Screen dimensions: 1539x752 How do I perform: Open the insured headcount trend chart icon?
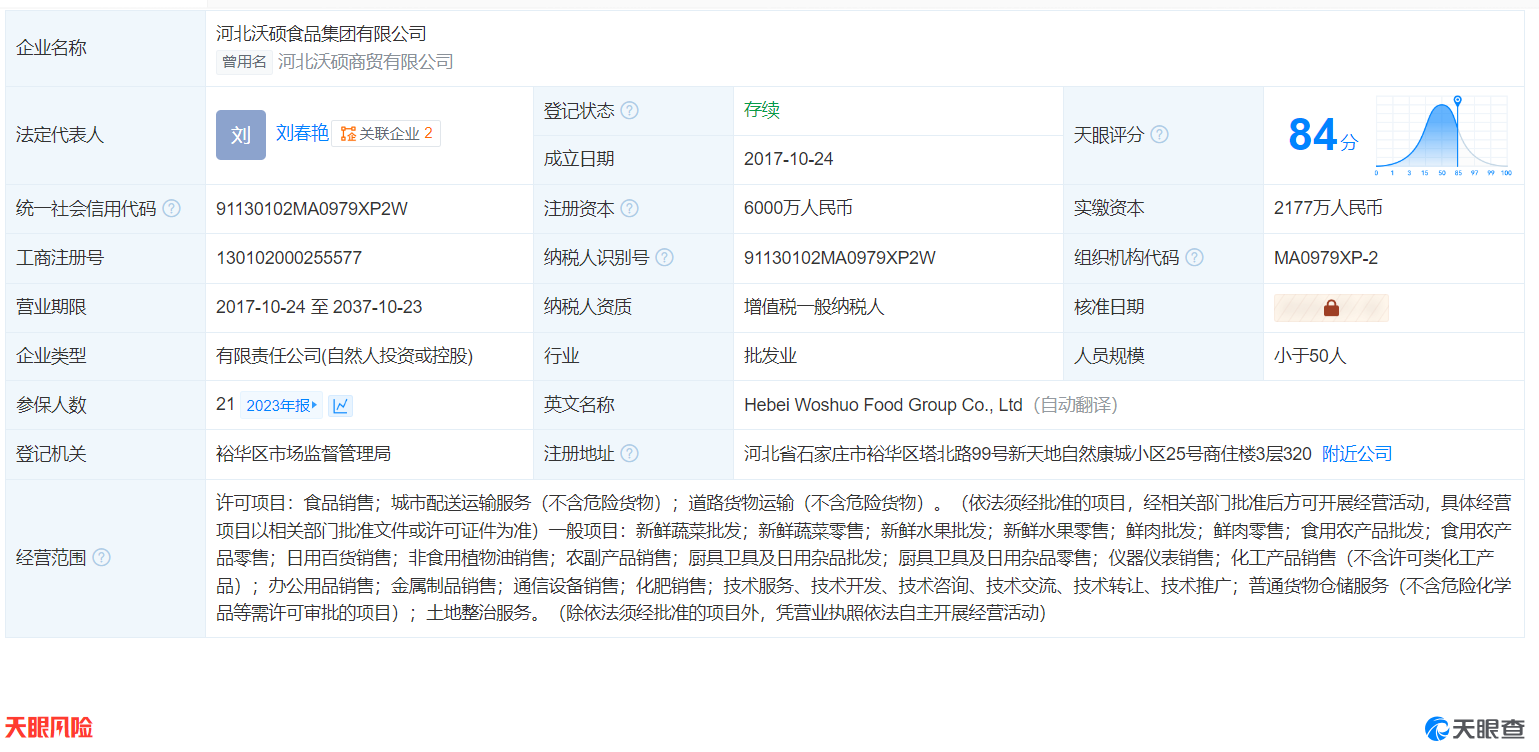[x=341, y=405]
